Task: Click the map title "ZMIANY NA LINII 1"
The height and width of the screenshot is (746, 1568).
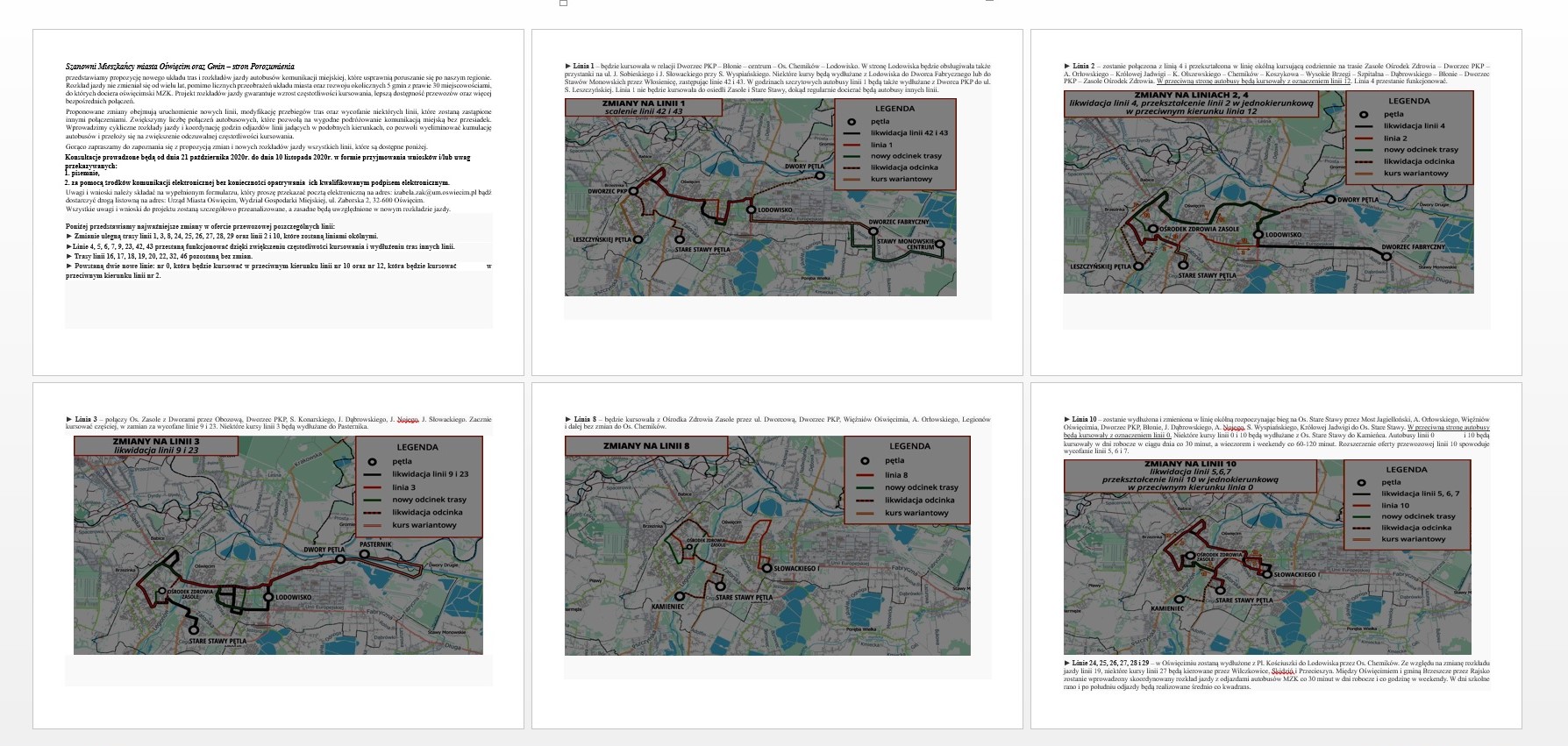Action: pos(643,103)
